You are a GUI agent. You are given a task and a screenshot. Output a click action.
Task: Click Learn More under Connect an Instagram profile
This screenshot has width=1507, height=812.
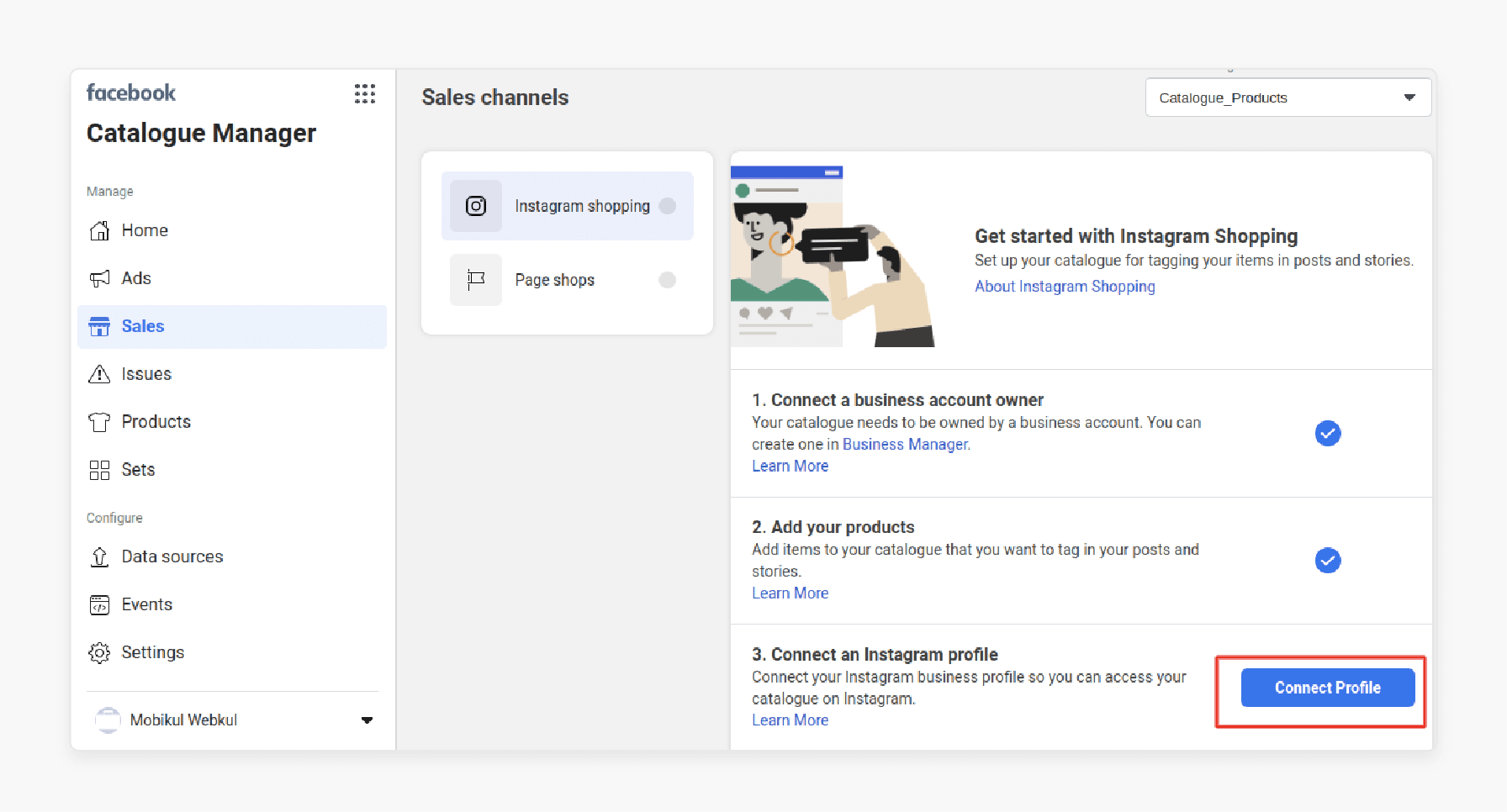click(x=791, y=720)
